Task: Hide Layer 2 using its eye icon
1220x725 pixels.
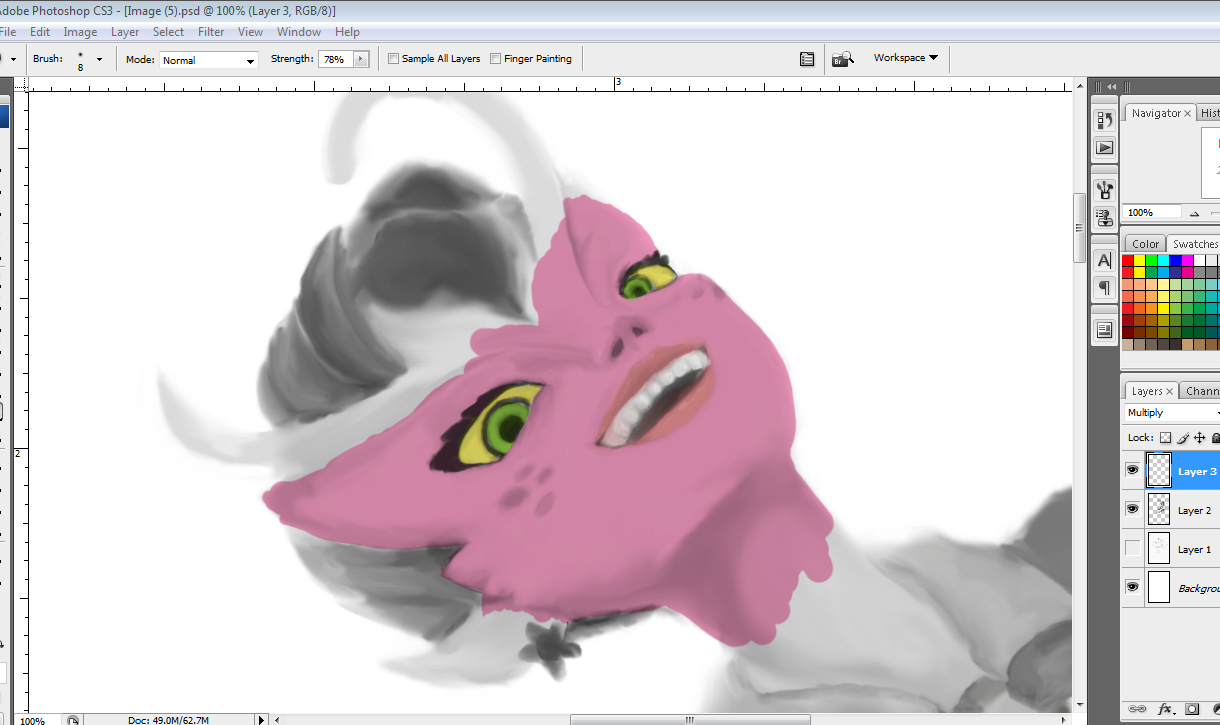Action: [1132, 509]
